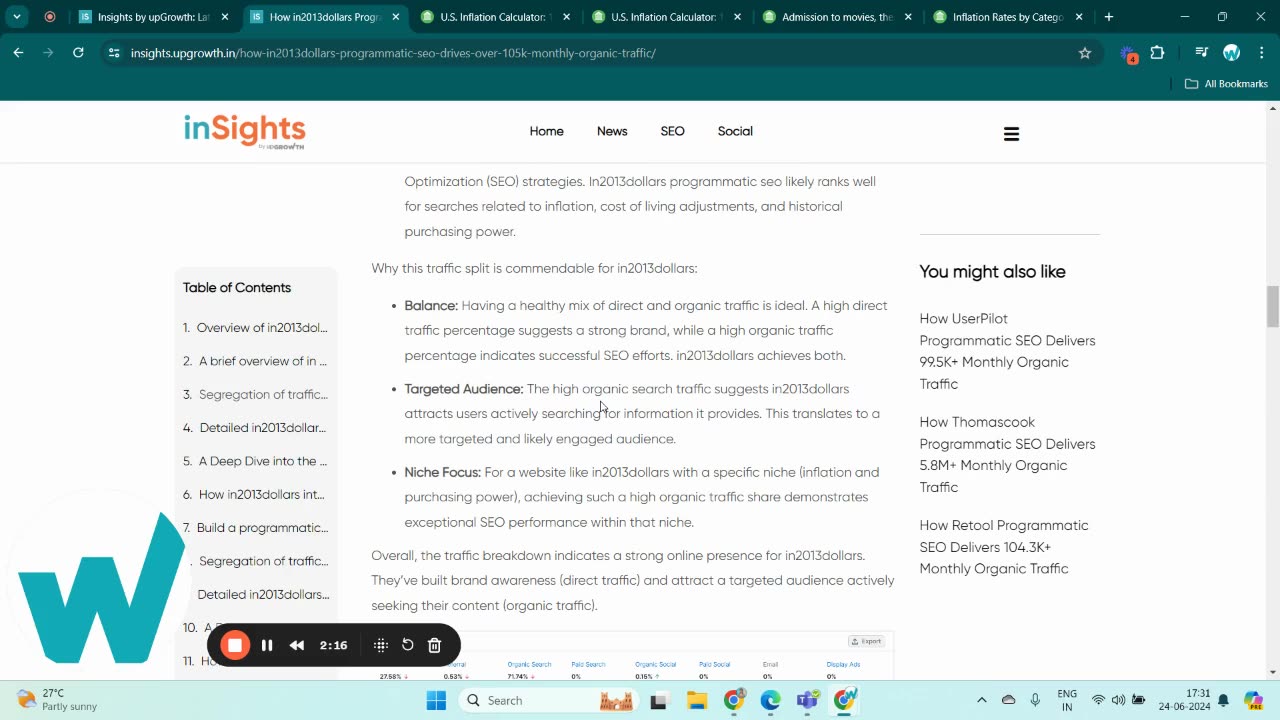Jump to contents item 3 Segregation of traffic
The image size is (1280, 720).
point(255,395)
